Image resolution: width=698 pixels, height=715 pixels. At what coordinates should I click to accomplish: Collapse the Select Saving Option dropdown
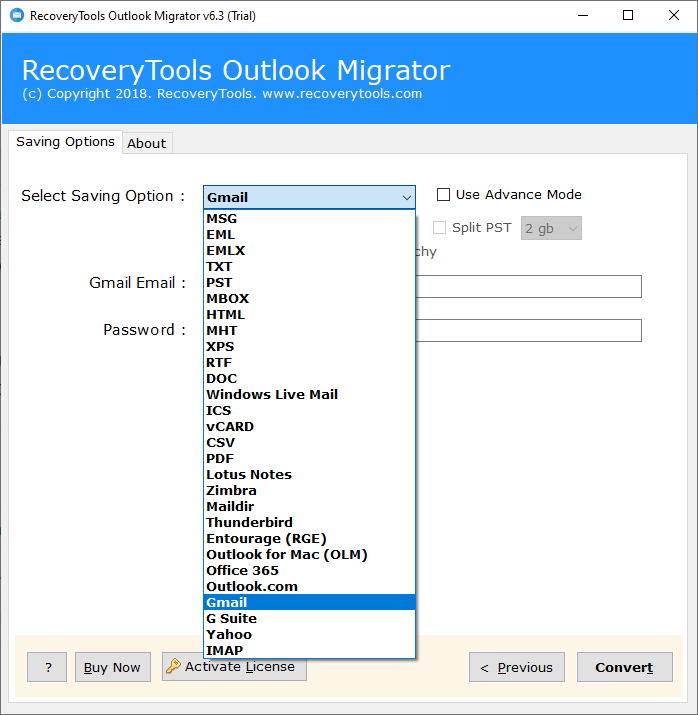coord(407,198)
